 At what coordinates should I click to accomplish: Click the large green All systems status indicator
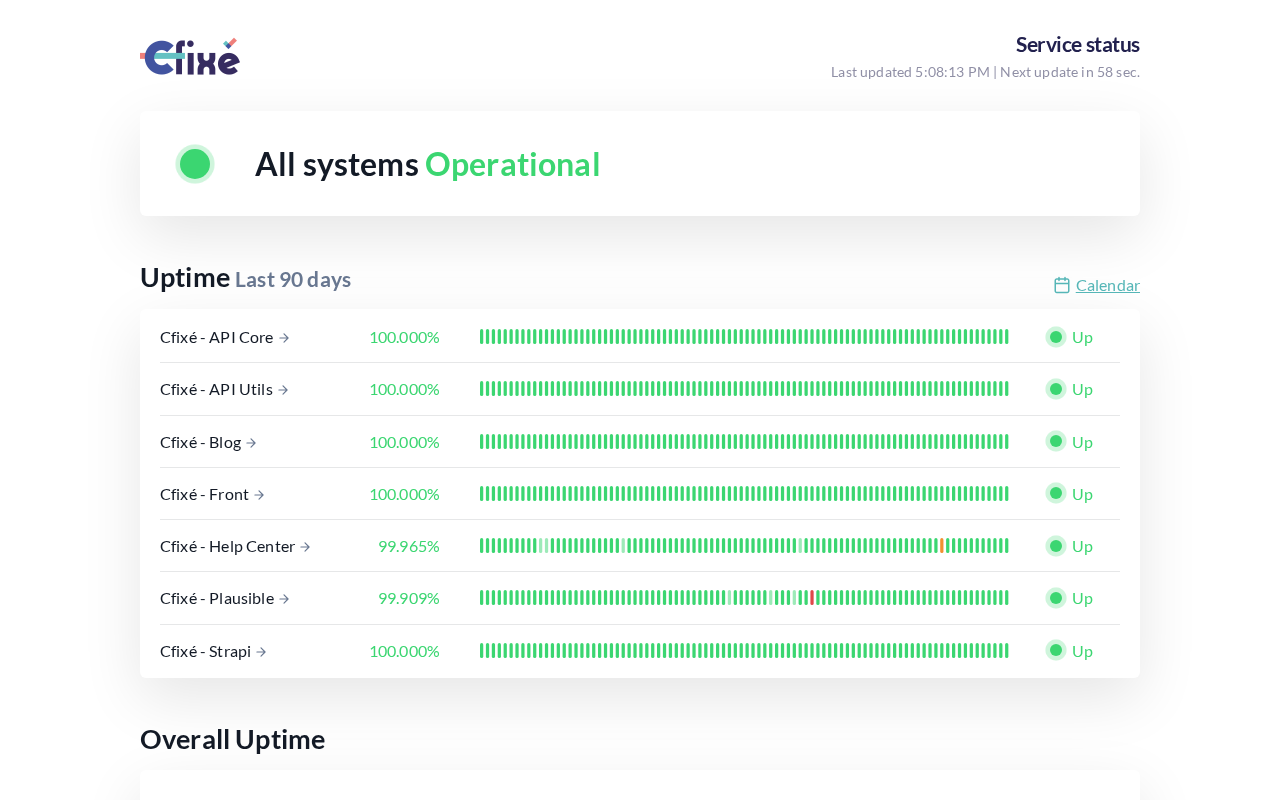pyautogui.click(x=195, y=164)
